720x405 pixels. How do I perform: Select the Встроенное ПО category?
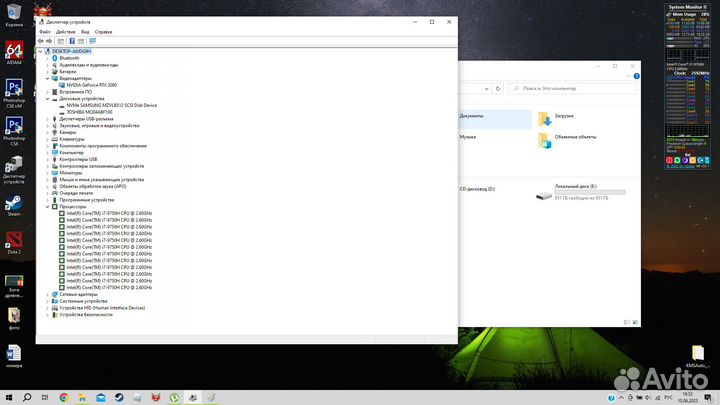pos(75,92)
